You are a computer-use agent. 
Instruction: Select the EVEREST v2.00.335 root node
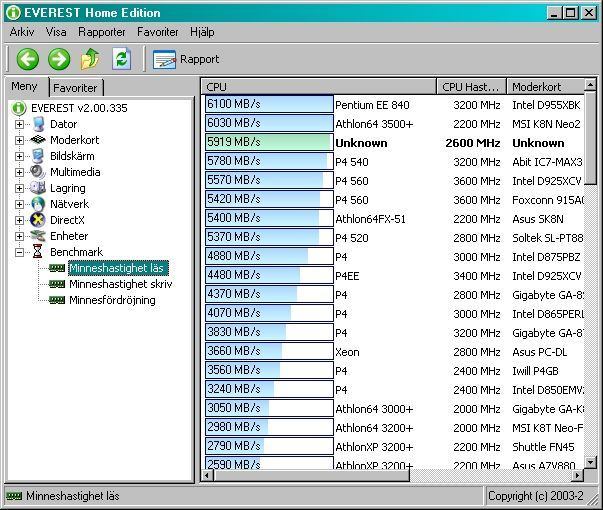(79, 108)
